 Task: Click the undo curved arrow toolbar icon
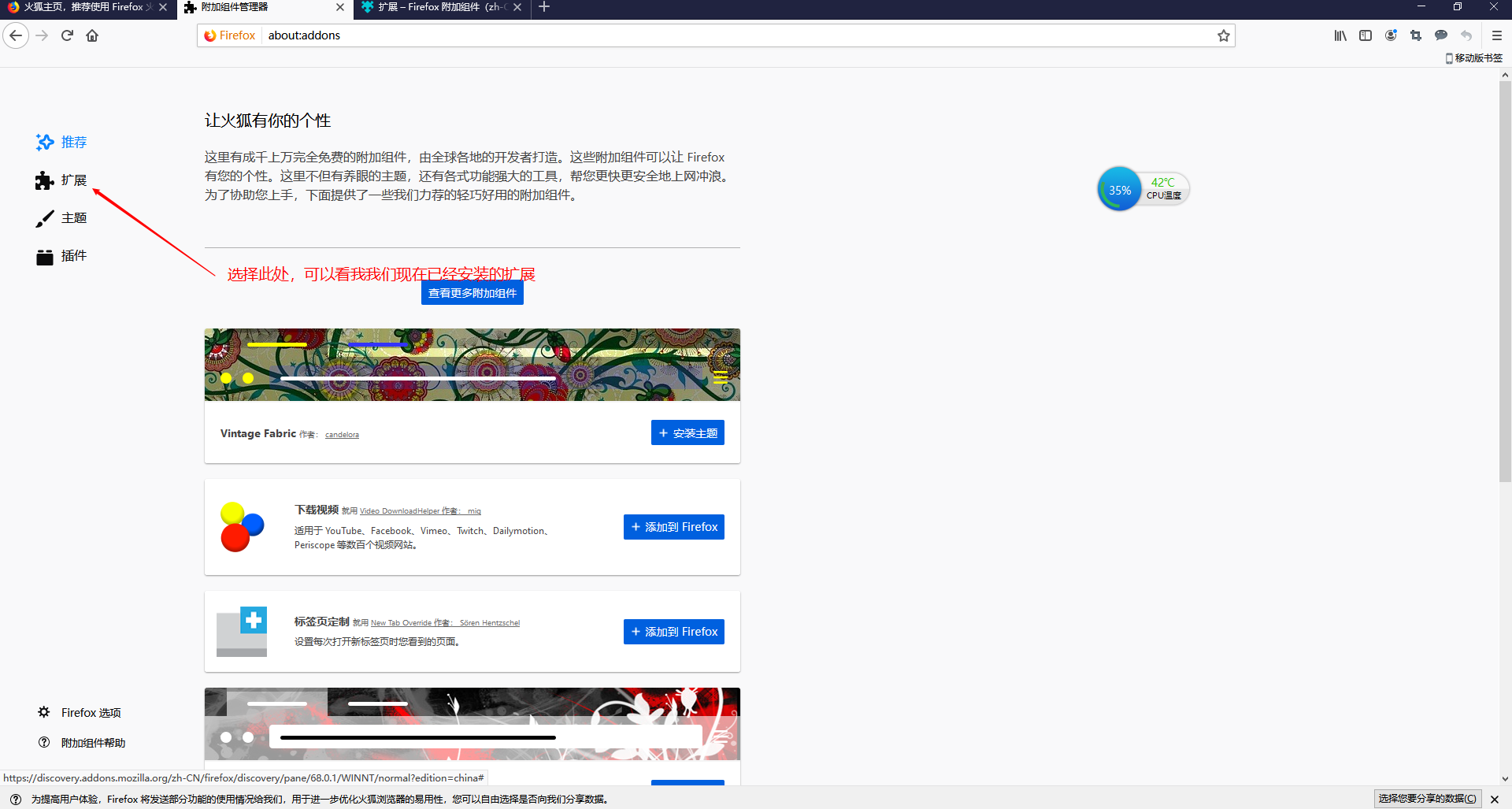pyautogui.click(x=1466, y=35)
